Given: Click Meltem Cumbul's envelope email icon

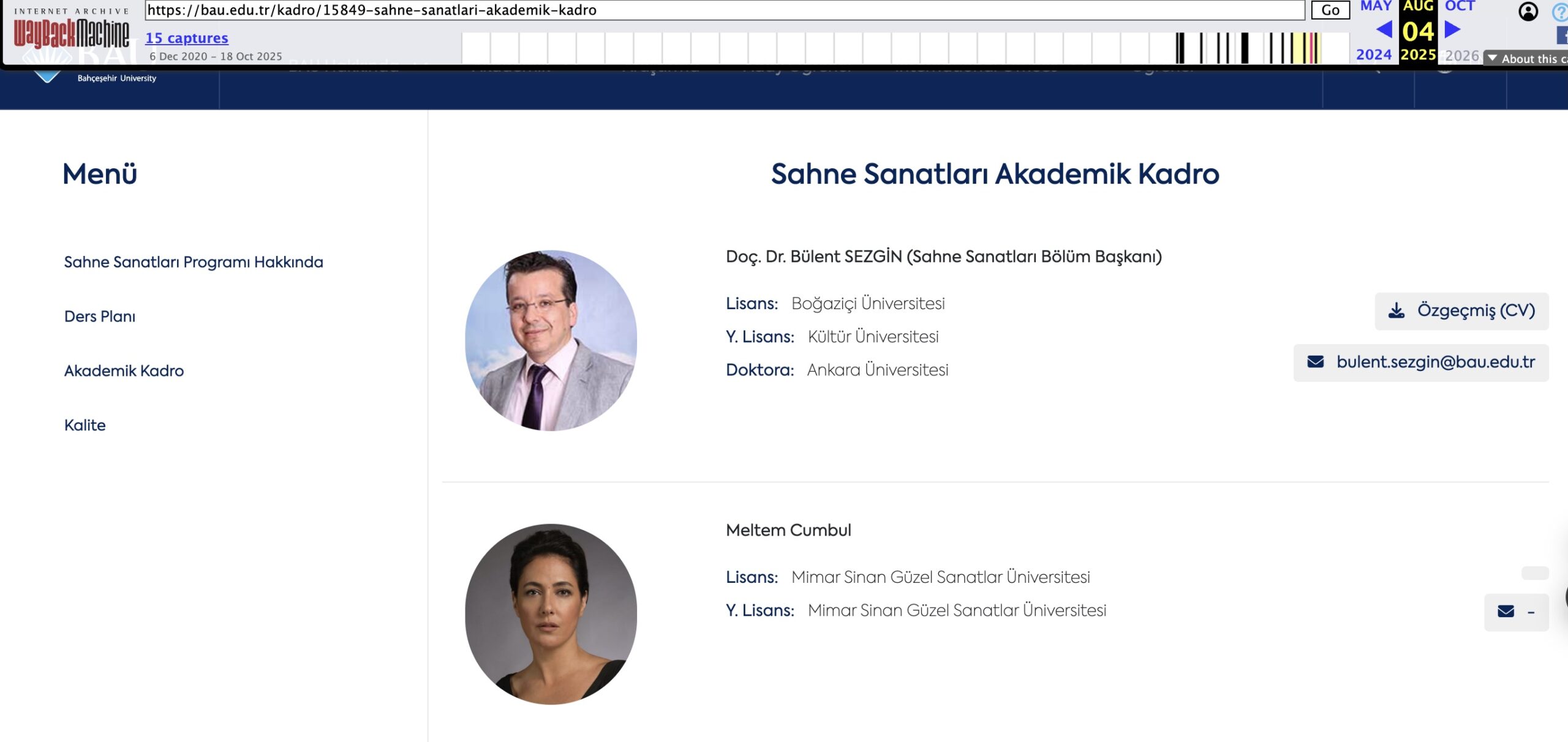Looking at the screenshot, I should coord(1506,612).
